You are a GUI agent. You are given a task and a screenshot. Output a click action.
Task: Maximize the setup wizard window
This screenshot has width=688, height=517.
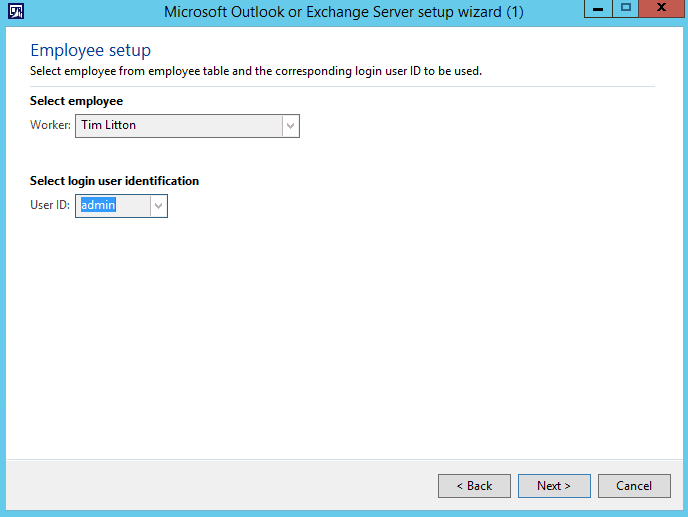626,8
